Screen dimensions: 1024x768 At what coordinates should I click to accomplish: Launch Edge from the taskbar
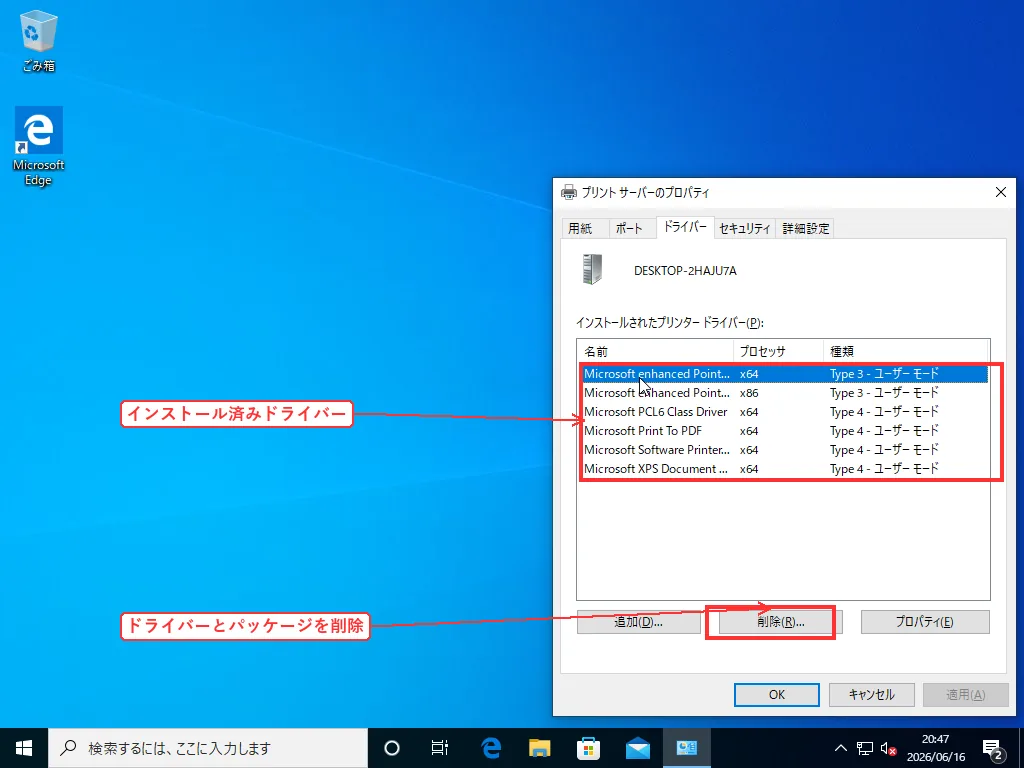click(x=490, y=748)
